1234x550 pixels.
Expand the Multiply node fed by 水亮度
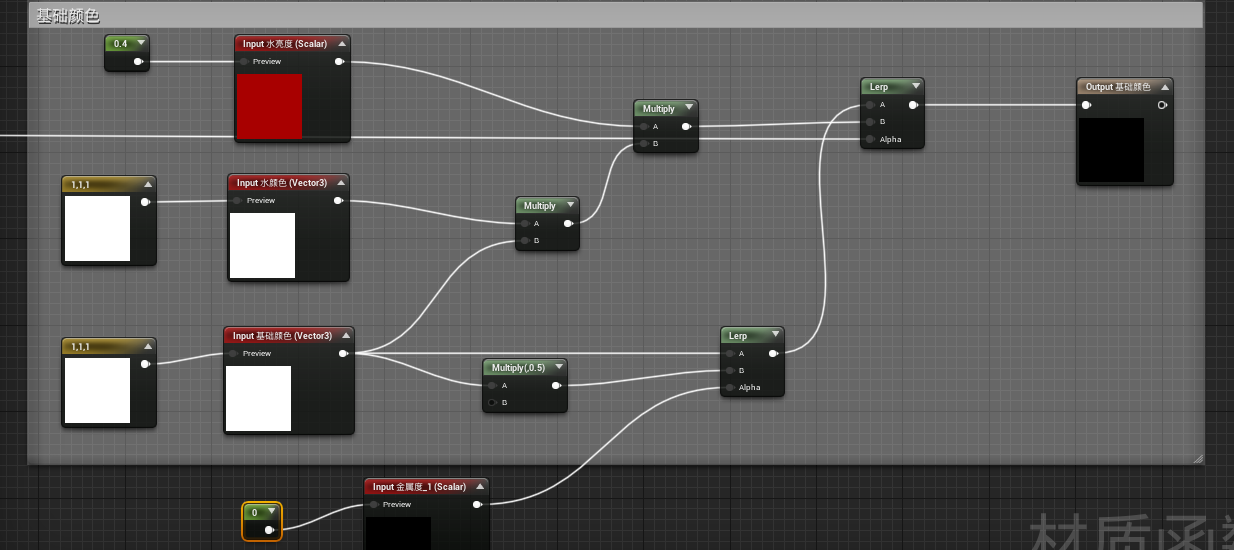coord(690,108)
